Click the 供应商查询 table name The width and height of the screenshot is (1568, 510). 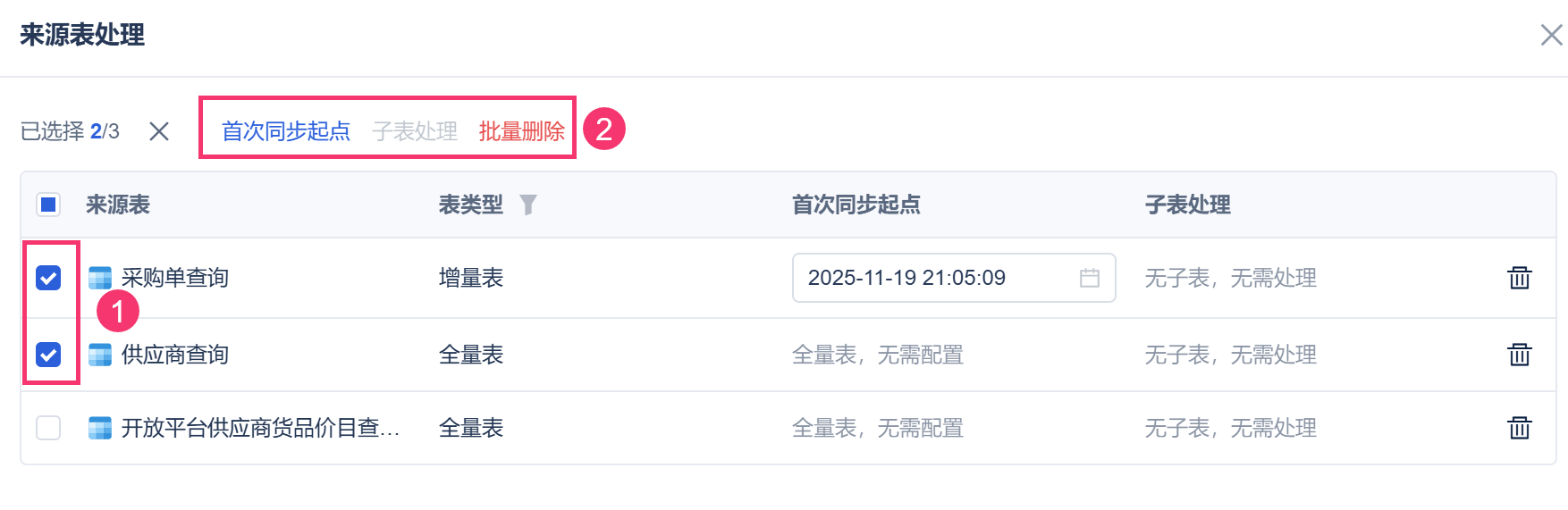click(x=175, y=355)
